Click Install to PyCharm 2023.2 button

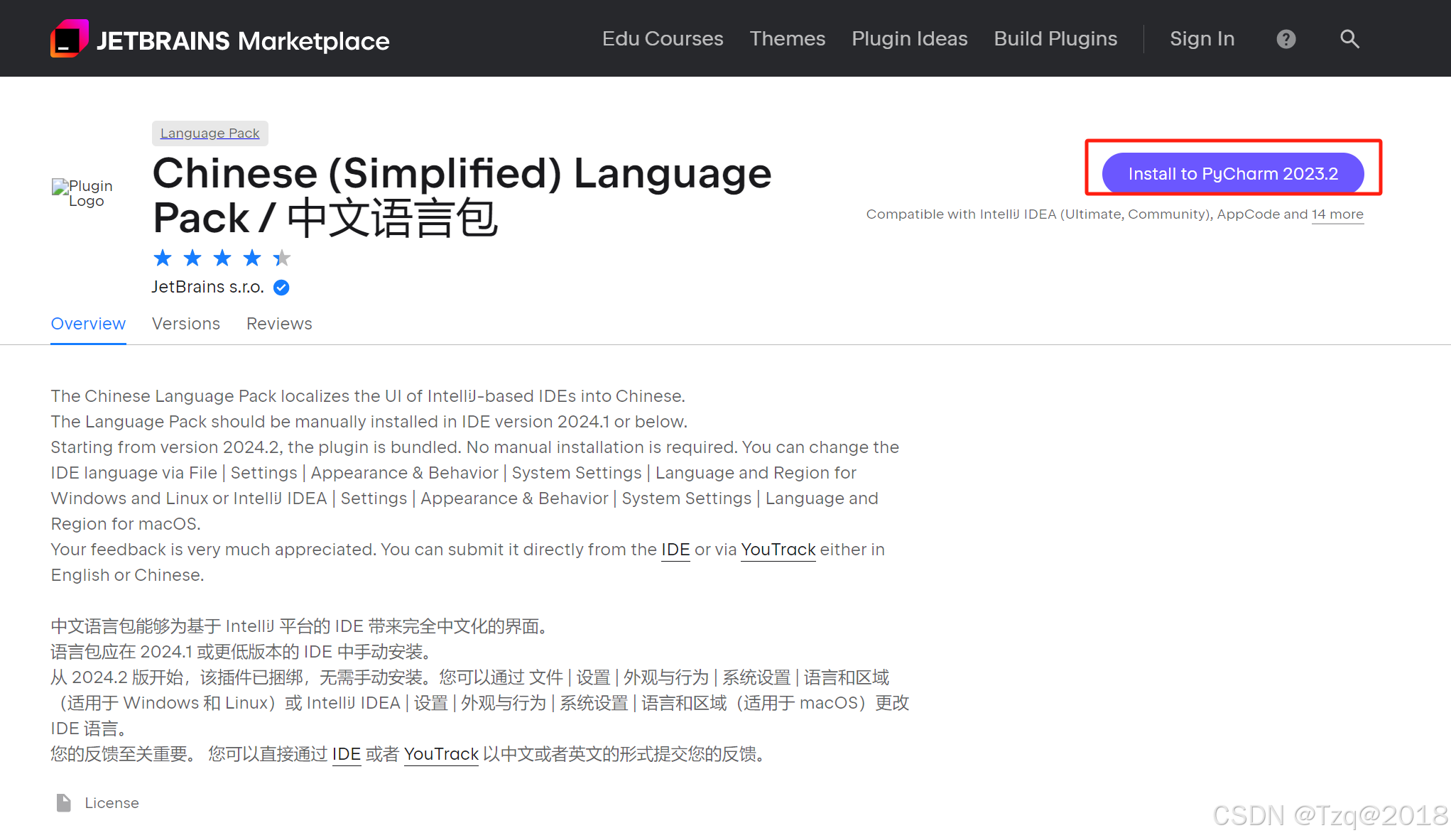point(1233,174)
